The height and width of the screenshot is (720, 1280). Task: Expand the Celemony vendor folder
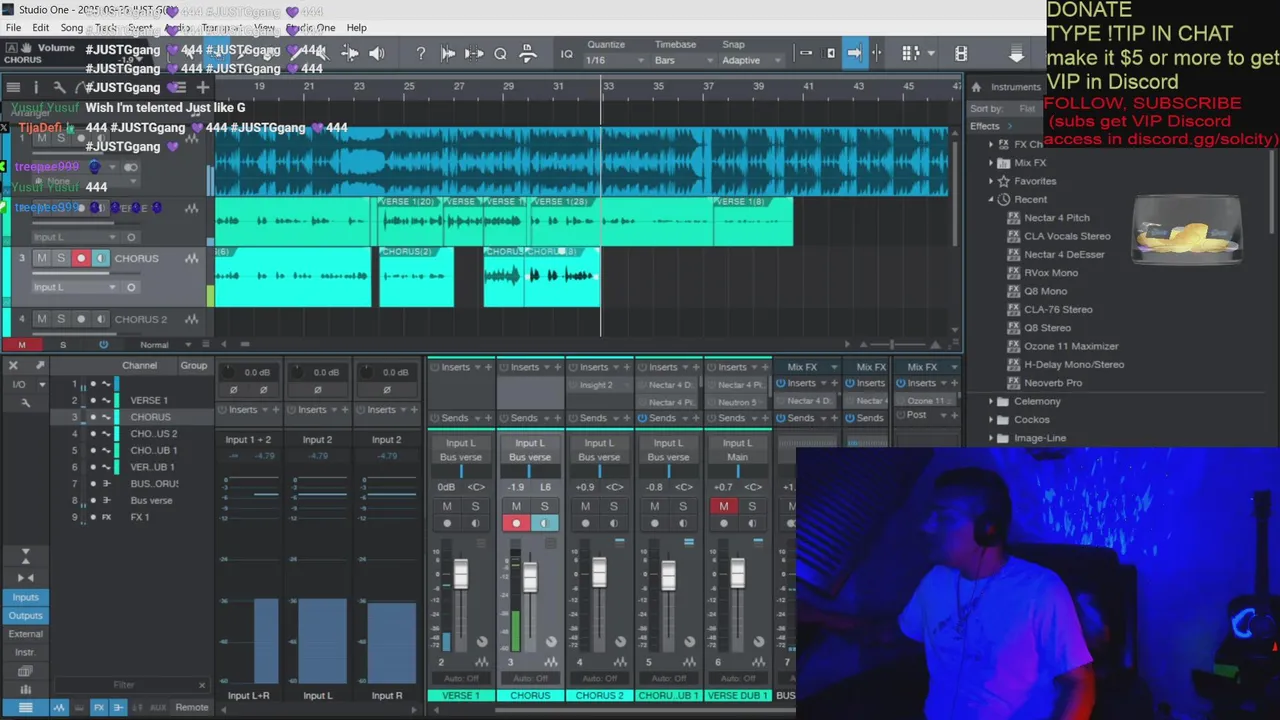[x=991, y=401]
